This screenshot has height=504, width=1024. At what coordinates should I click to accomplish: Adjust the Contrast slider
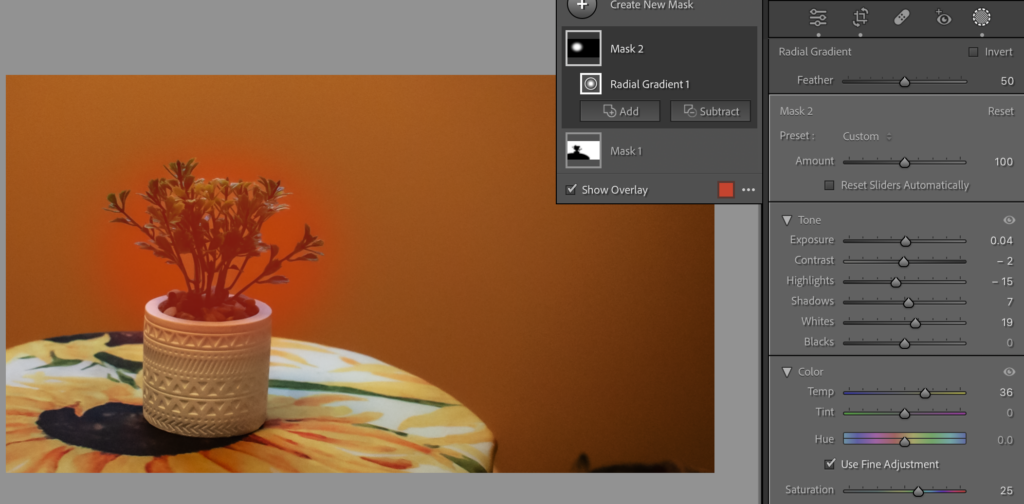click(904, 261)
